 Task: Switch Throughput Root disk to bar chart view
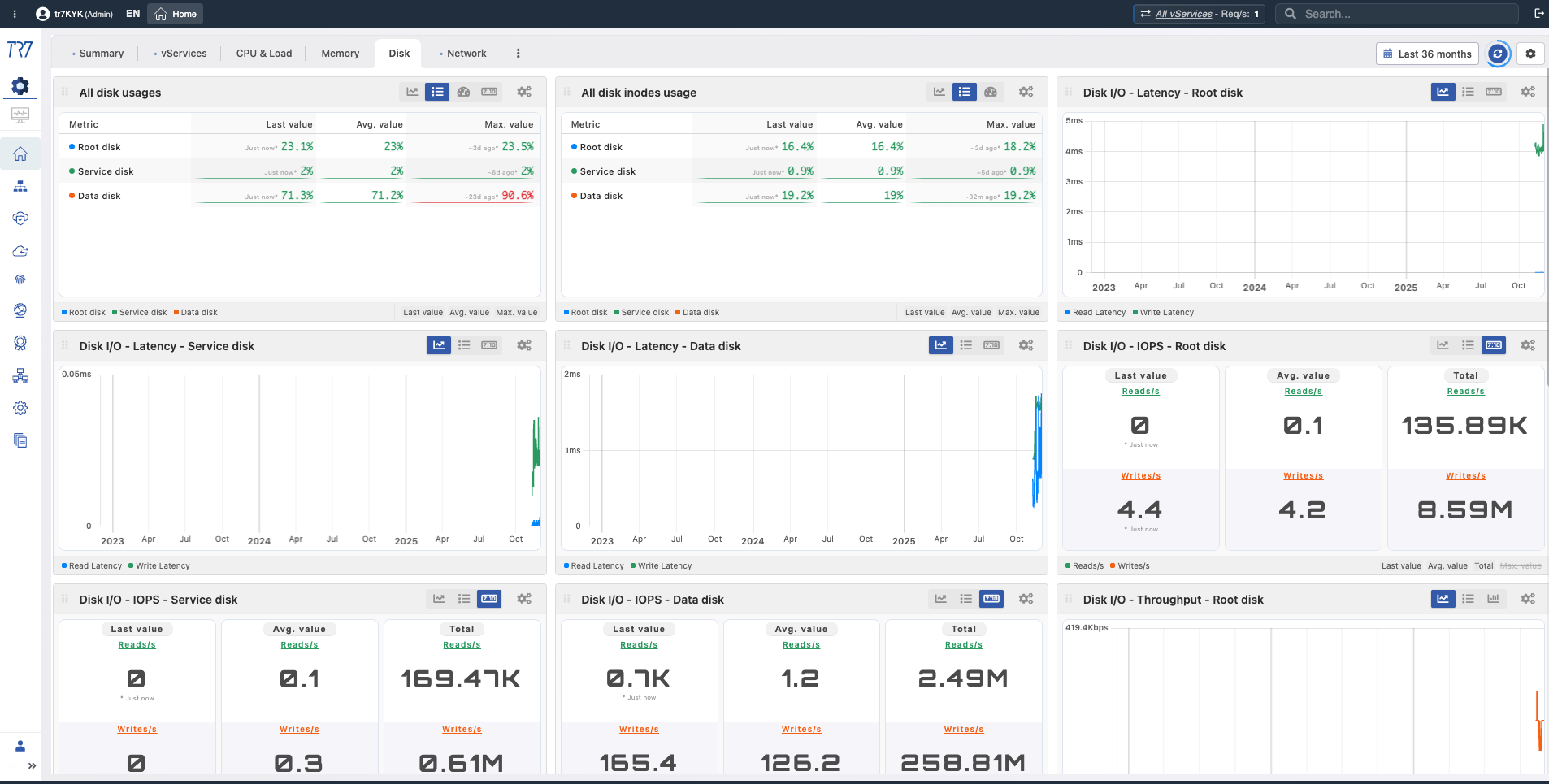(x=1493, y=599)
